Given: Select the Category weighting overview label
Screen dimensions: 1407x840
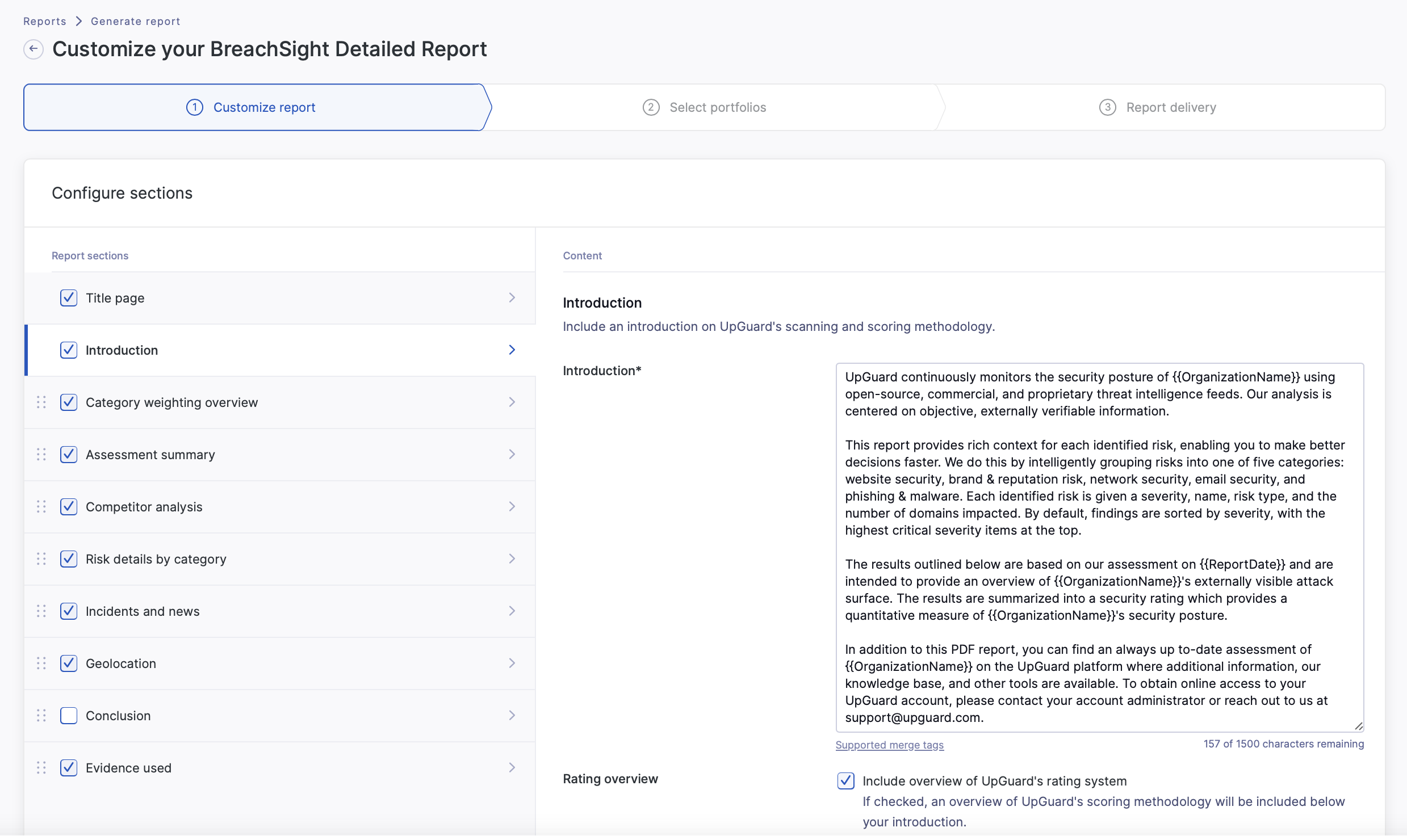Looking at the screenshot, I should click(171, 402).
